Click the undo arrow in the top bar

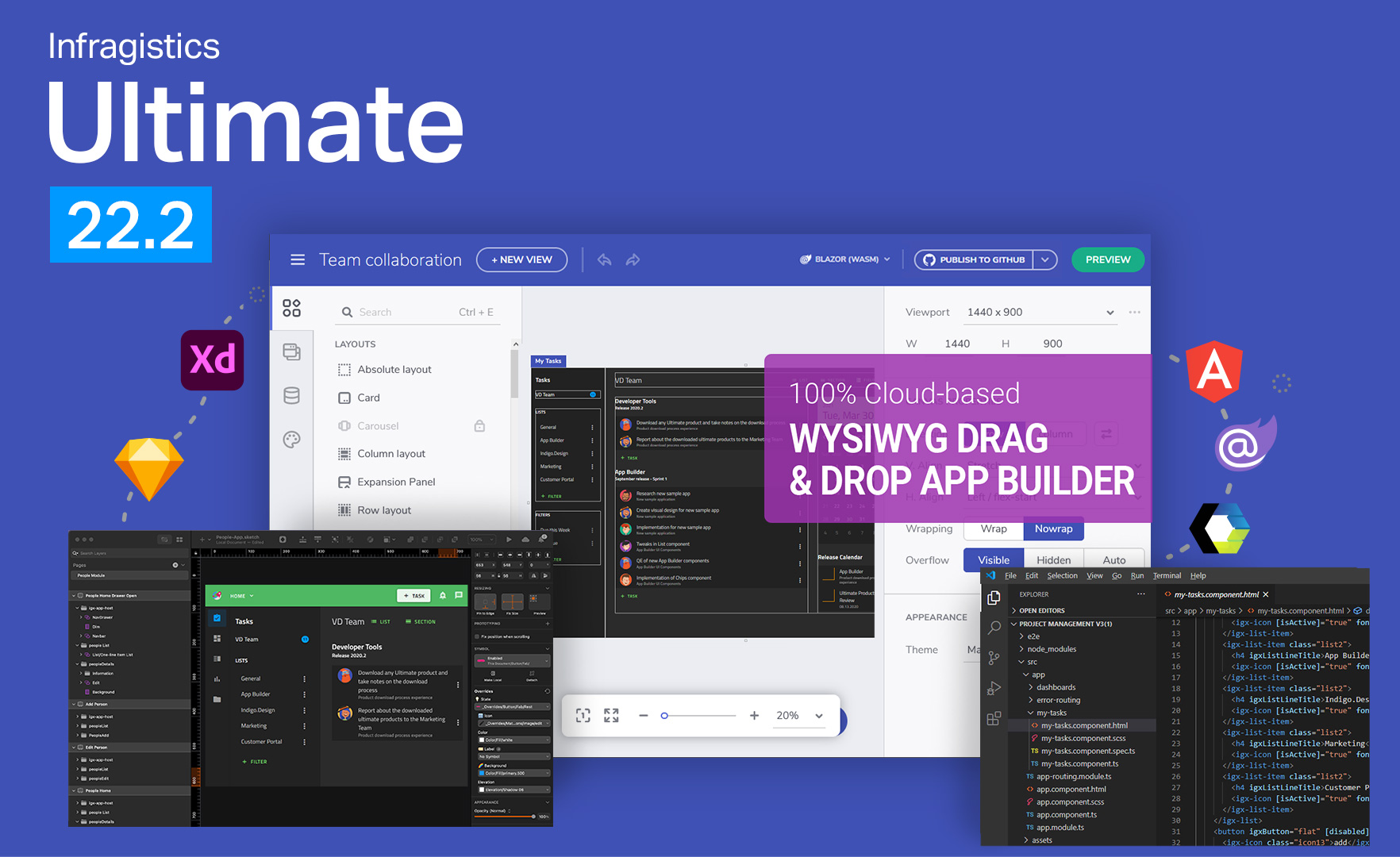[x=605, y=260]
